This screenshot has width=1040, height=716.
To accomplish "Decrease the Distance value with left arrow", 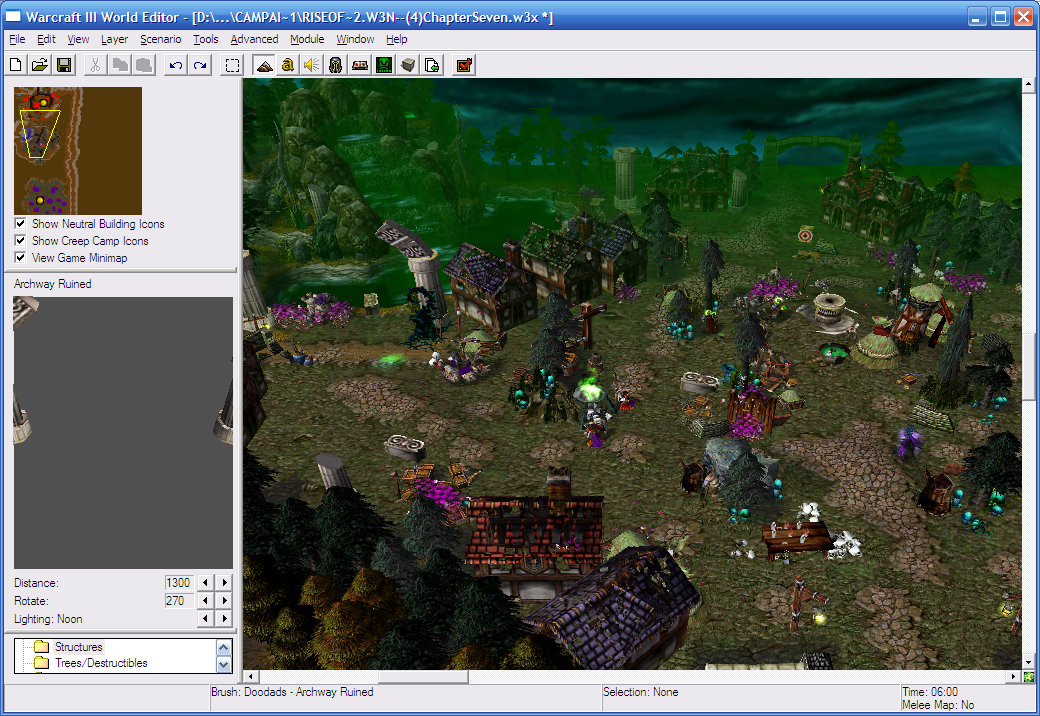I will coord(206,582).
